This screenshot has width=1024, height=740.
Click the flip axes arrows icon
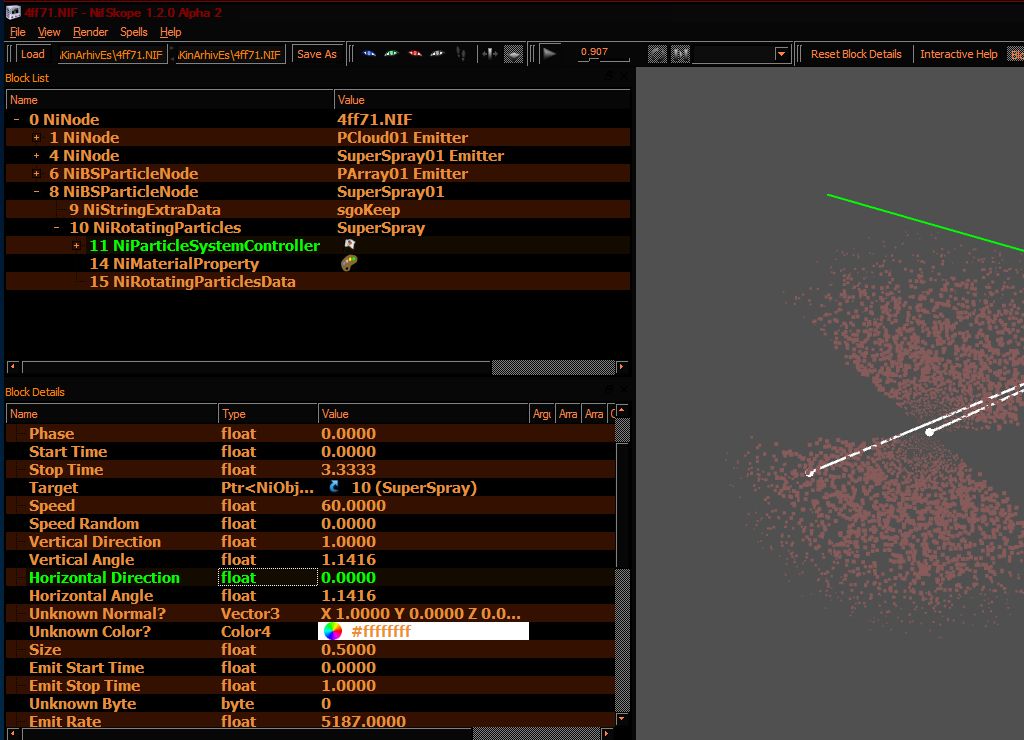490,54
